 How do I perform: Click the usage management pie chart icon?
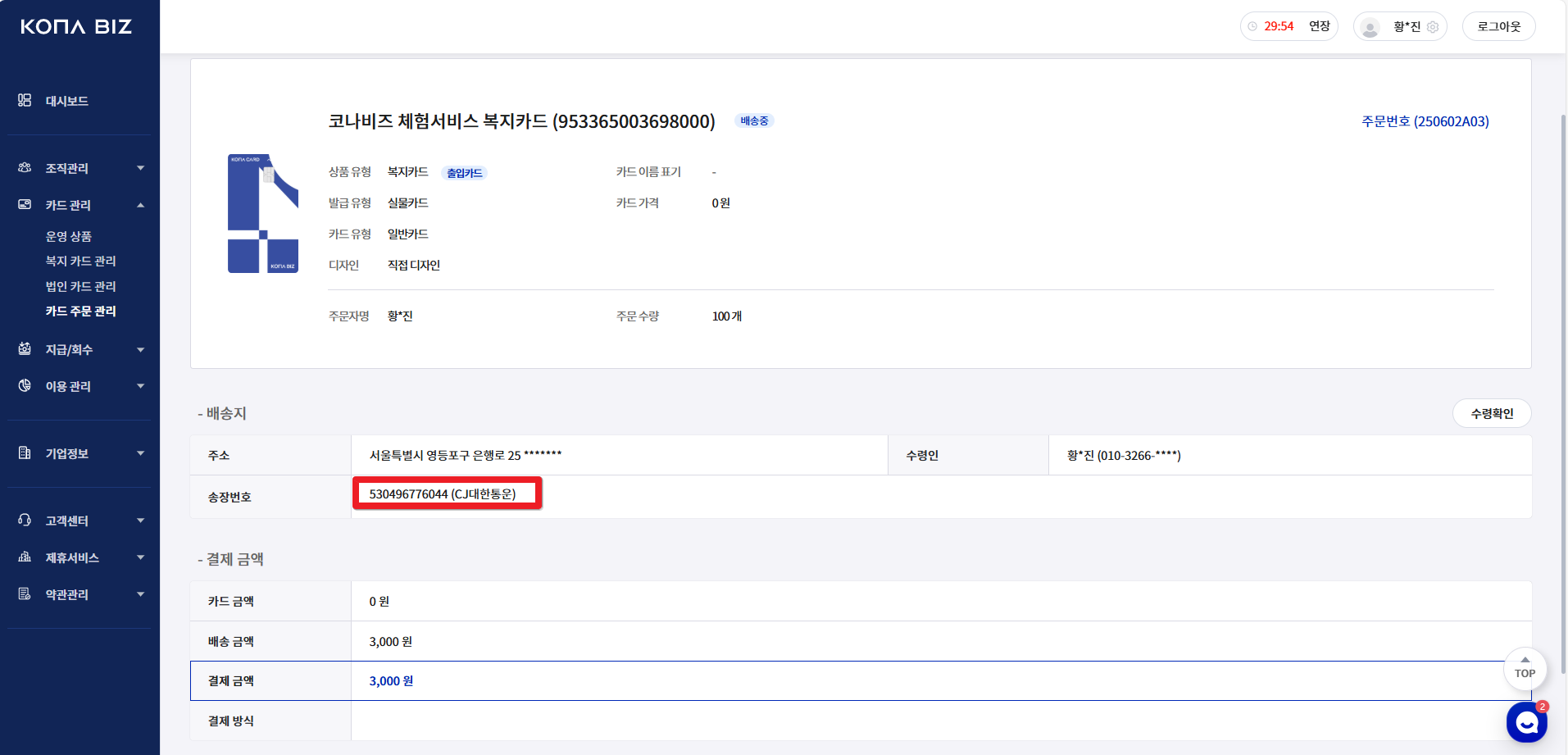coord(25,385)
